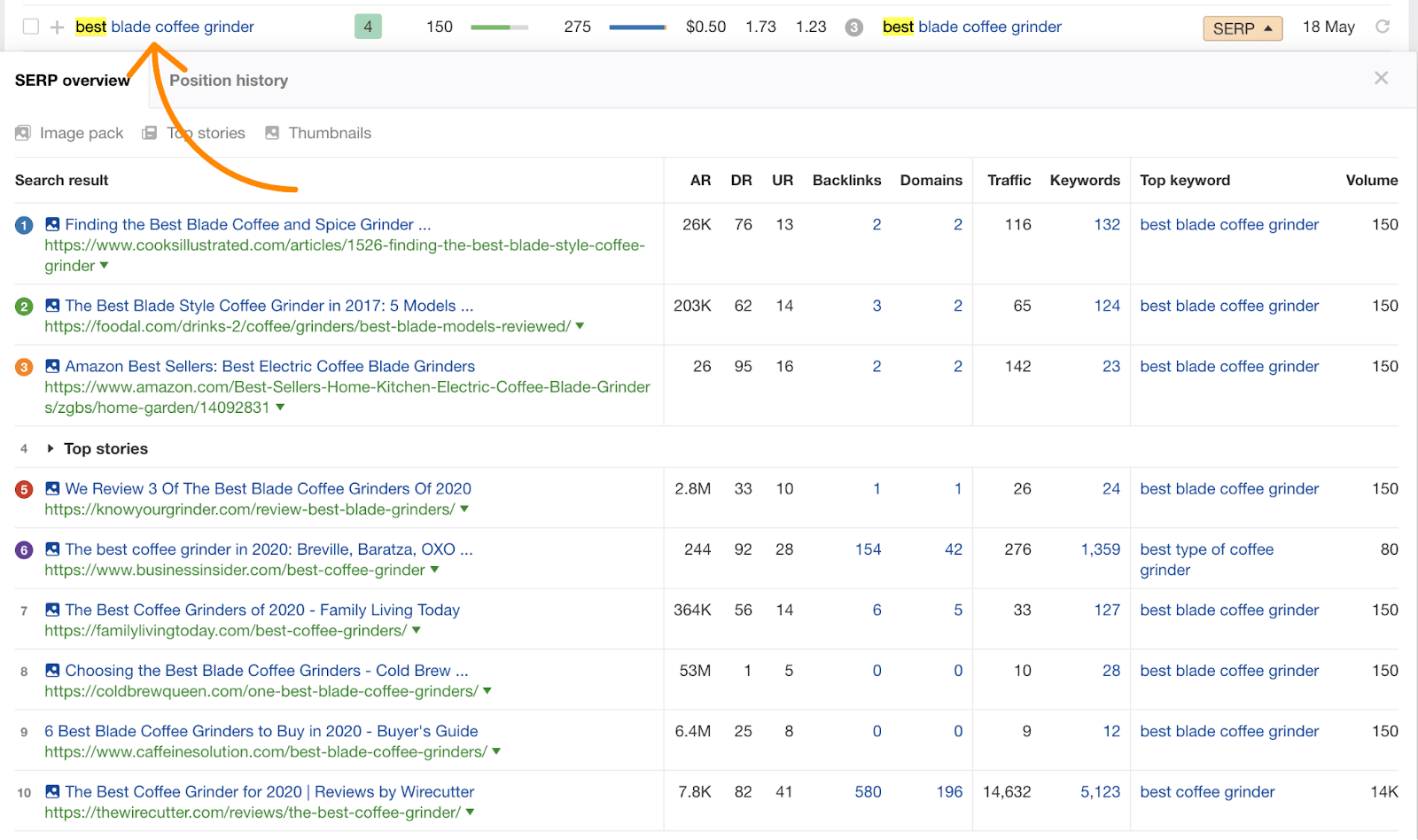Click the Image pack SERP feature icon
The width and height of the screenshot is (1418, 840).
click(x=22, y=132)
